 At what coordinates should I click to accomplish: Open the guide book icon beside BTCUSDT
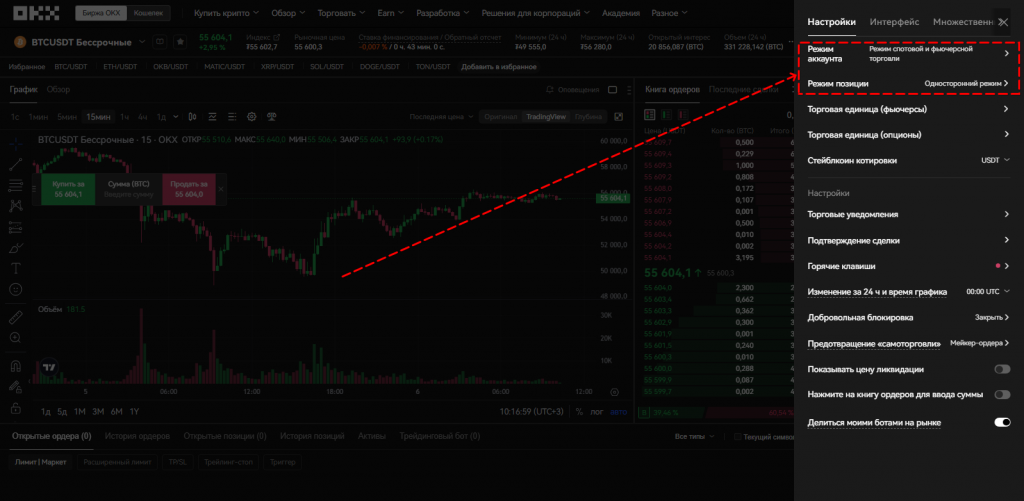(160, 42)
